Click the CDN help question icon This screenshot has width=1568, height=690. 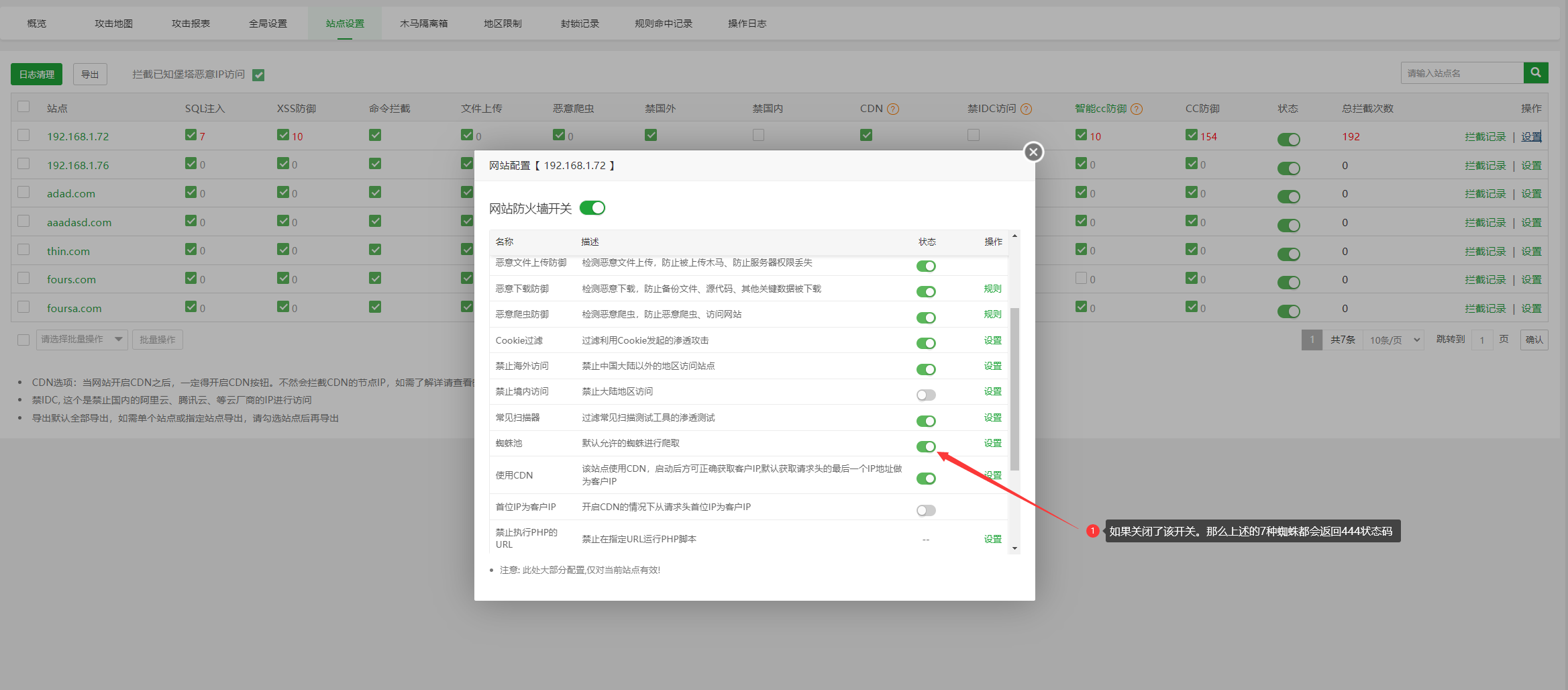pos(892,109)
